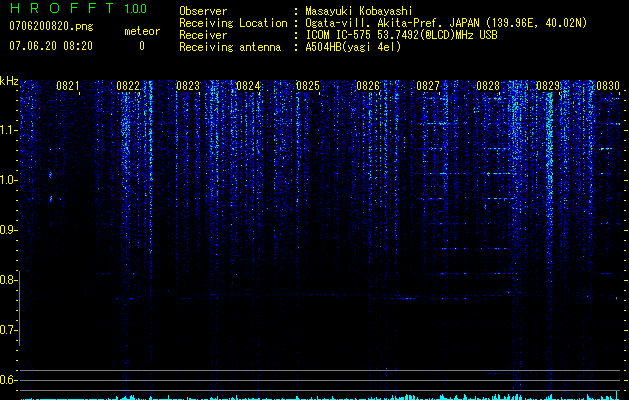Click the 0826 time marker

pyautogui.click(x=368, y=86)
